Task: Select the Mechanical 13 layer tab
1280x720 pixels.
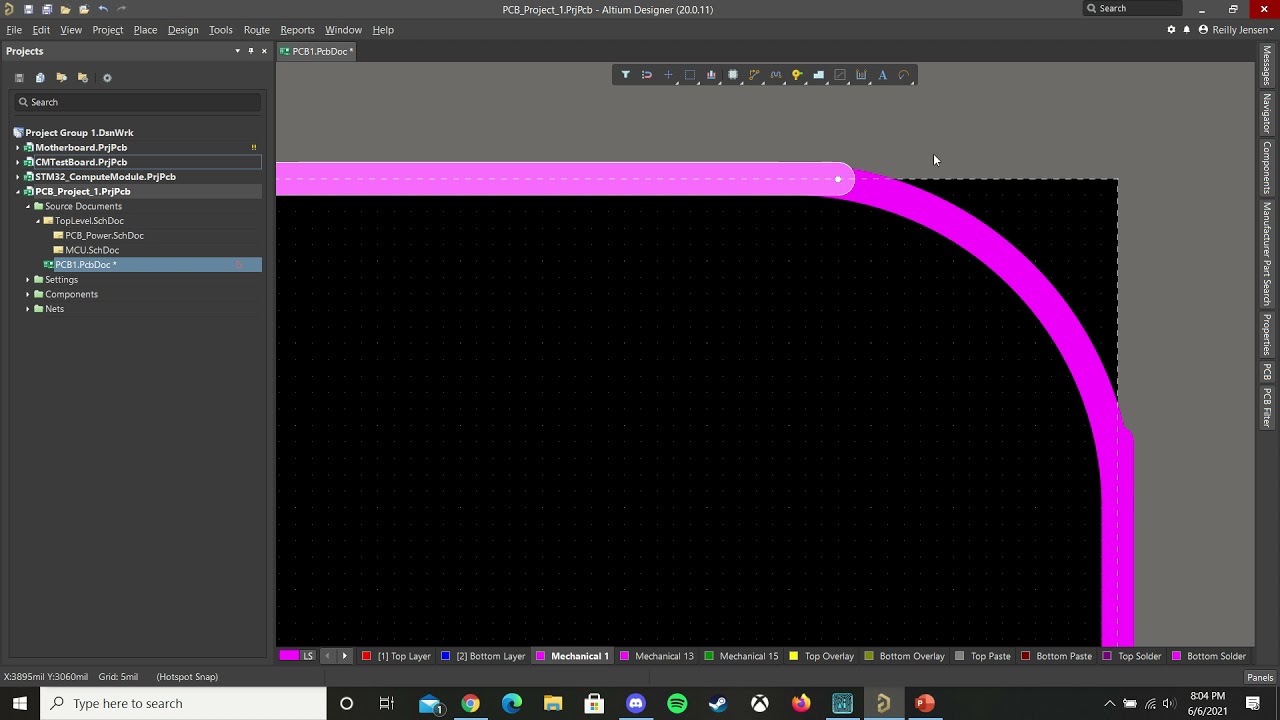Action: click(657, 656)
